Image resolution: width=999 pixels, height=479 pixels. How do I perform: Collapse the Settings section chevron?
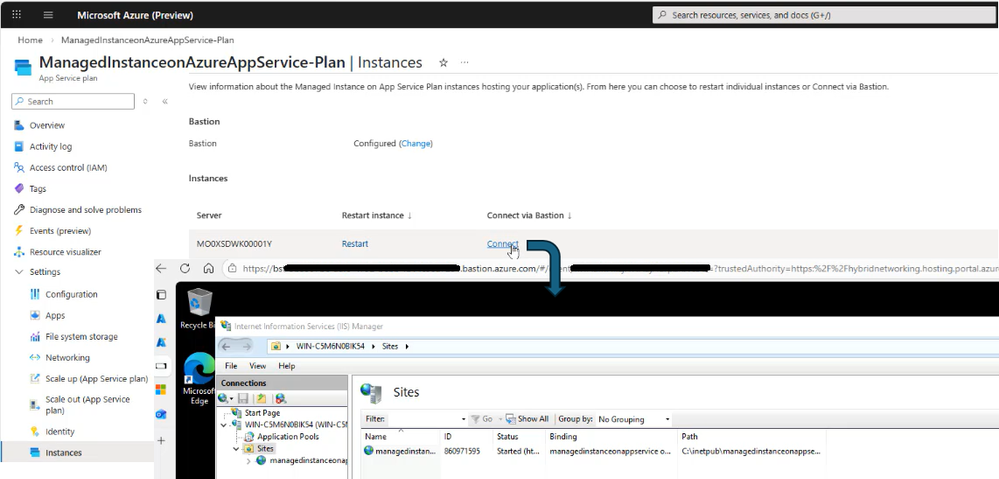coord(18,272)
